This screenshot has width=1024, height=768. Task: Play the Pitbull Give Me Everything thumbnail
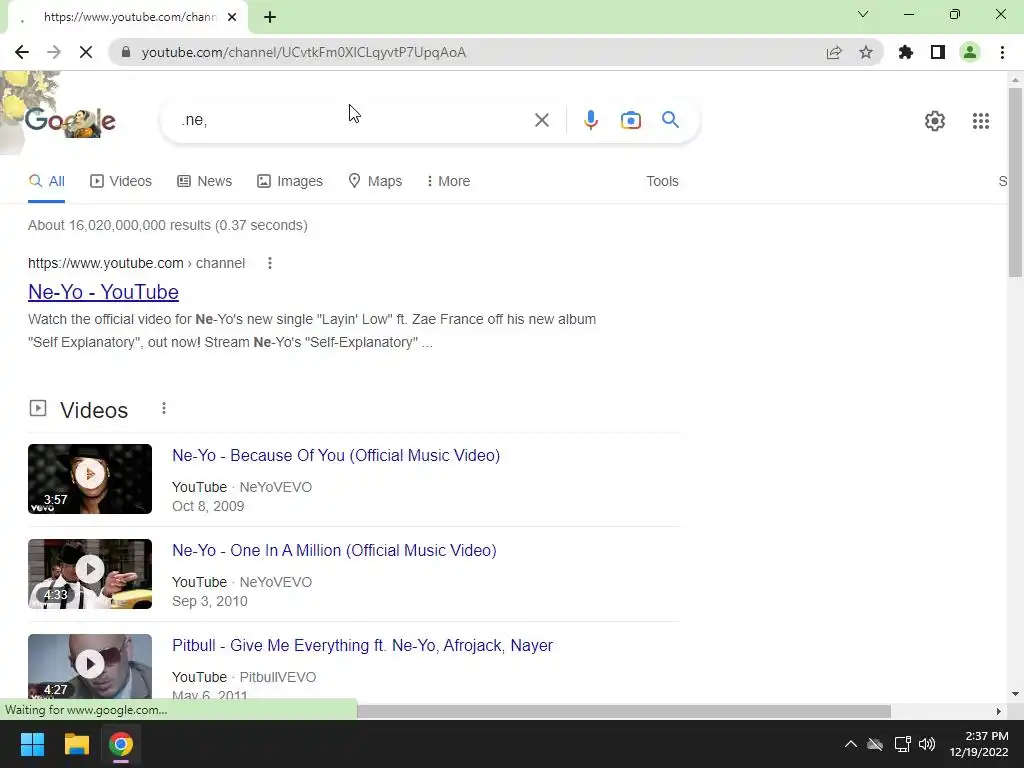point(90,666)
